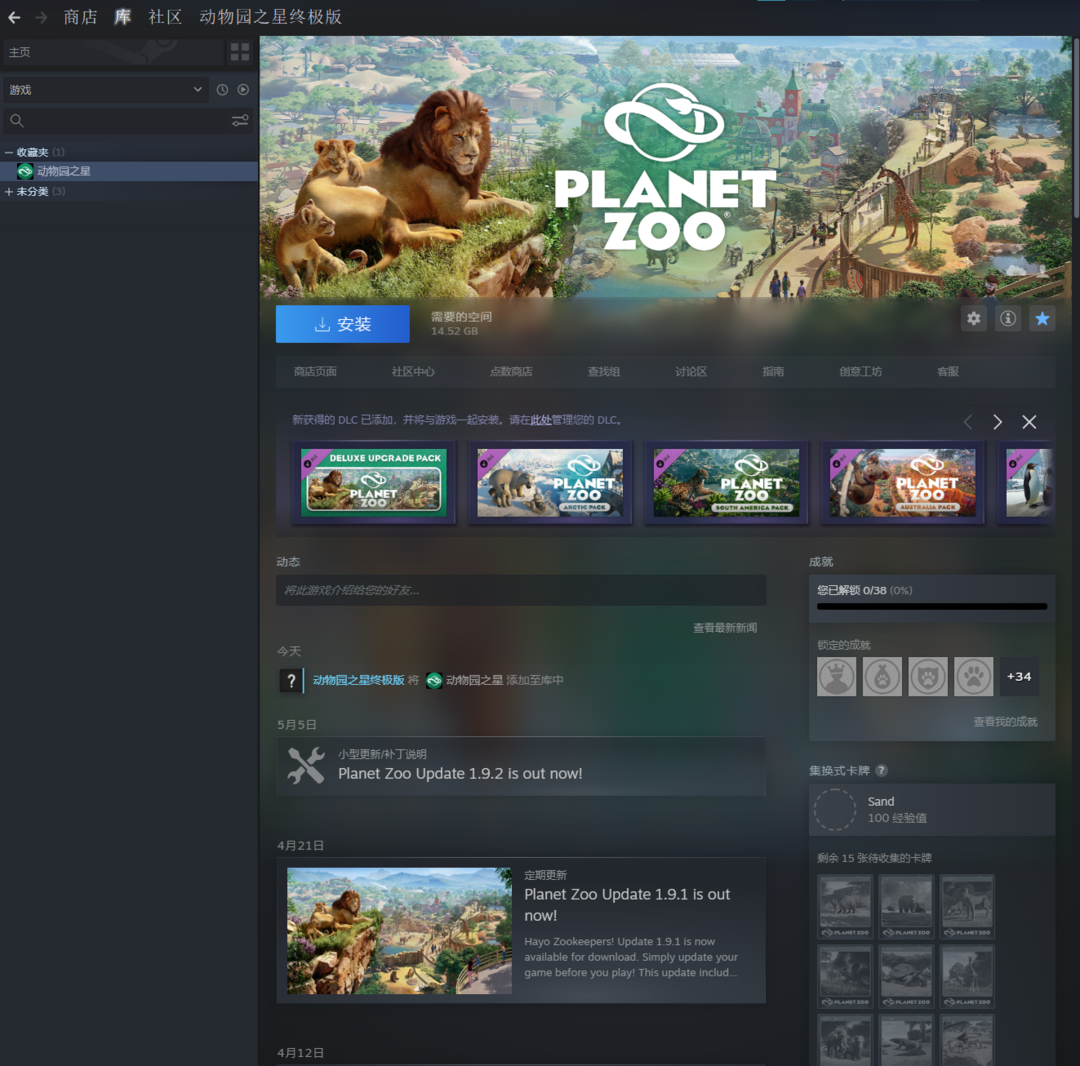This screenshot has height=1066, width=1080.
Task: Click the recent activity clock icon
Action: 222,90
